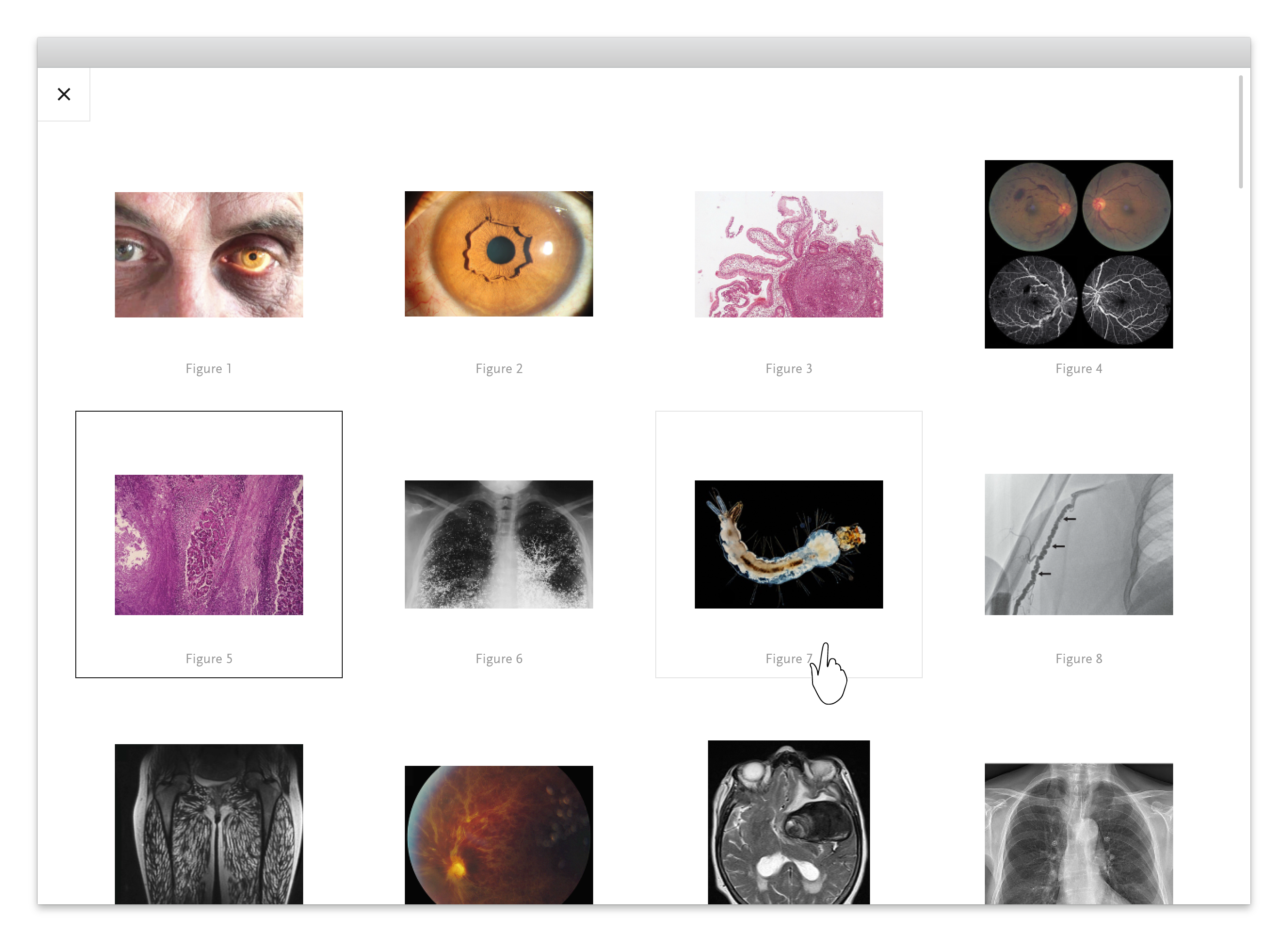View the bottom-row chest radiograph thumbnail
1288x942 pixels.
[1079, 834]
